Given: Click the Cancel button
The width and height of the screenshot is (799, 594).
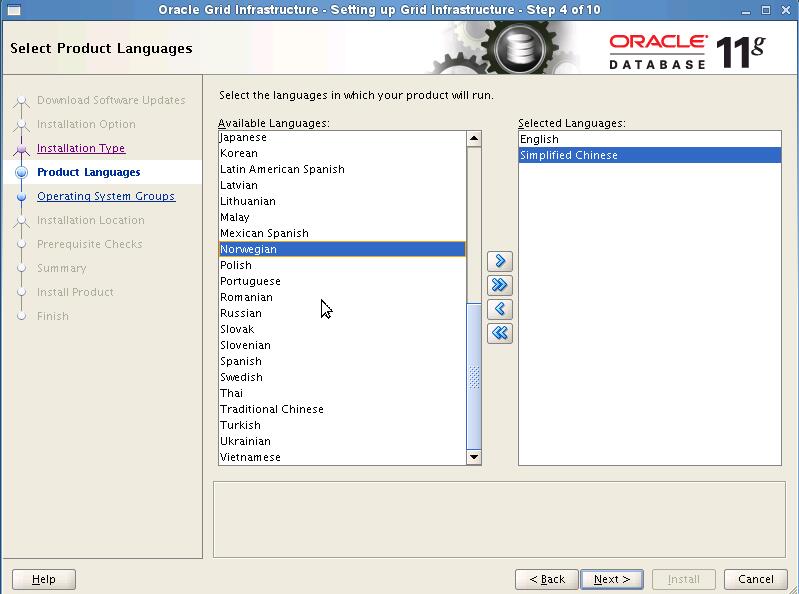Looking at the screenshot, I should click(756, 579).
